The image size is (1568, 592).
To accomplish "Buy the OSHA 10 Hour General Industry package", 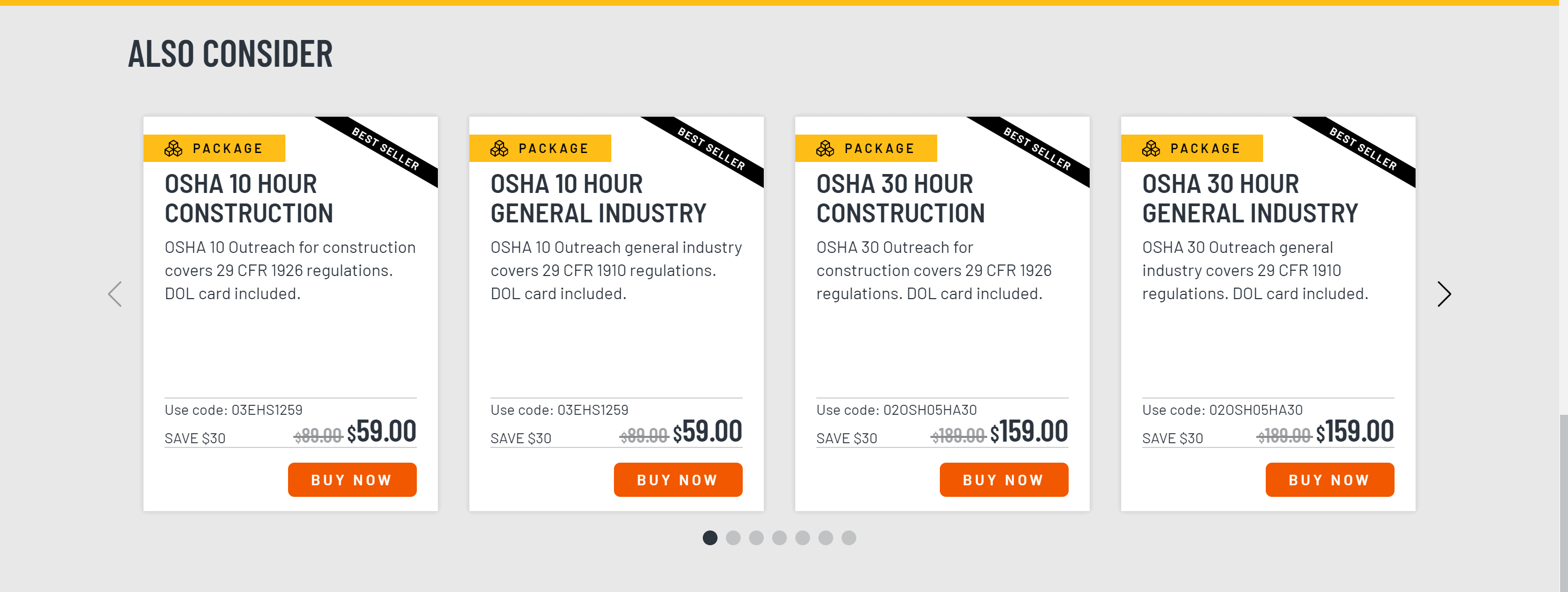I will pos(678,480).
